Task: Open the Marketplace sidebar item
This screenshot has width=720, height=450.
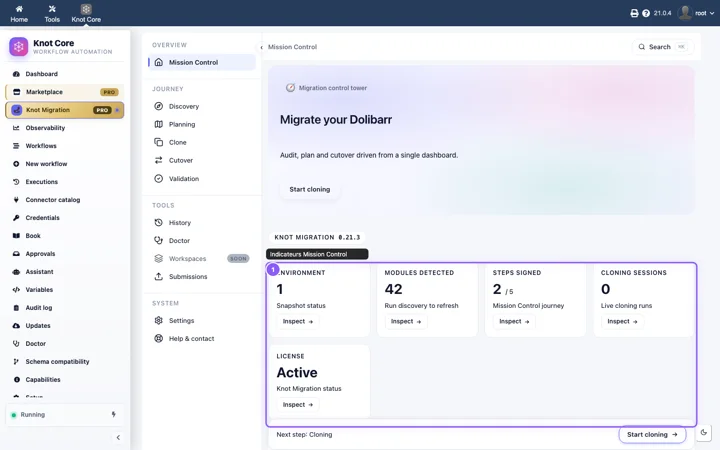Action: pos(65,92)
